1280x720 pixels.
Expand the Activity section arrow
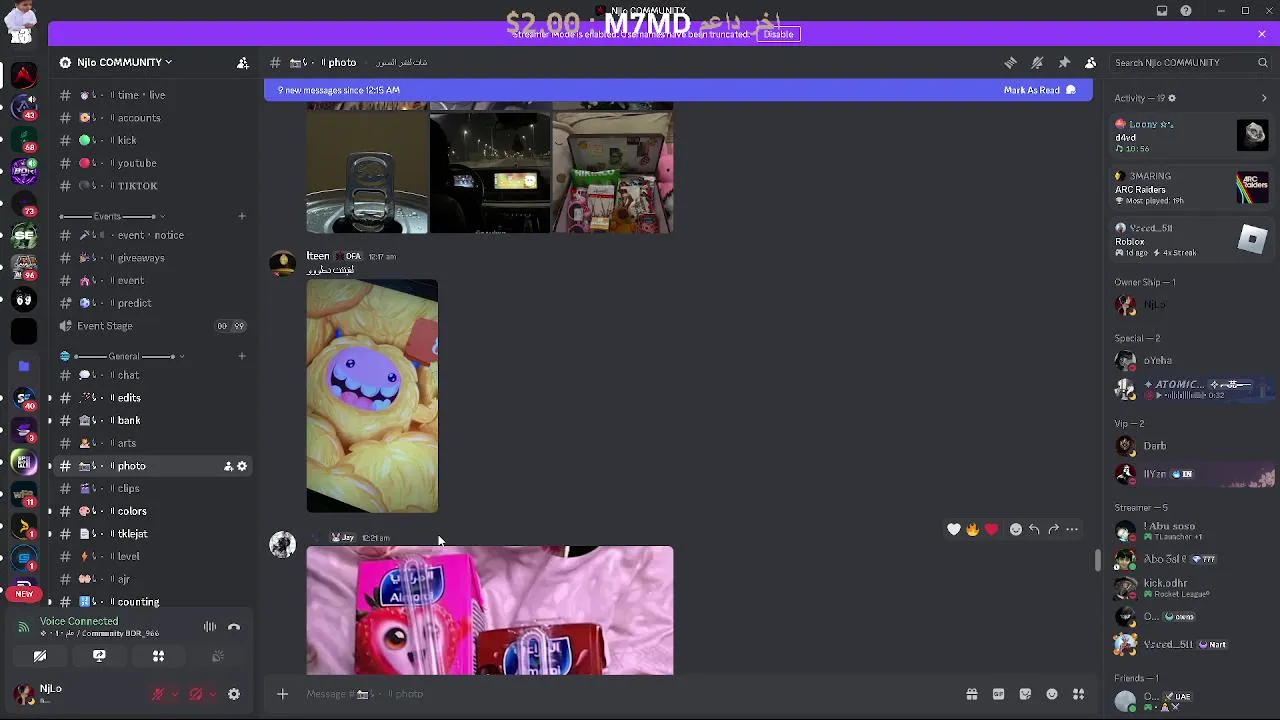(1264, 98)
